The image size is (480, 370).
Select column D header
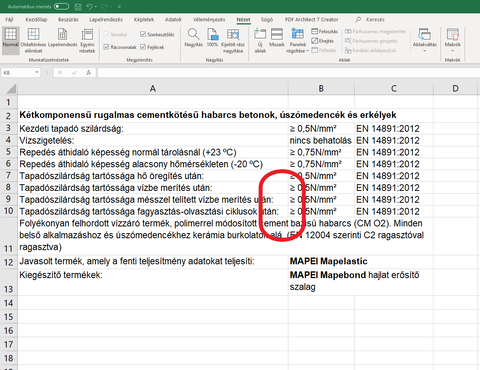pyautogui.click(x=455, y=88)
